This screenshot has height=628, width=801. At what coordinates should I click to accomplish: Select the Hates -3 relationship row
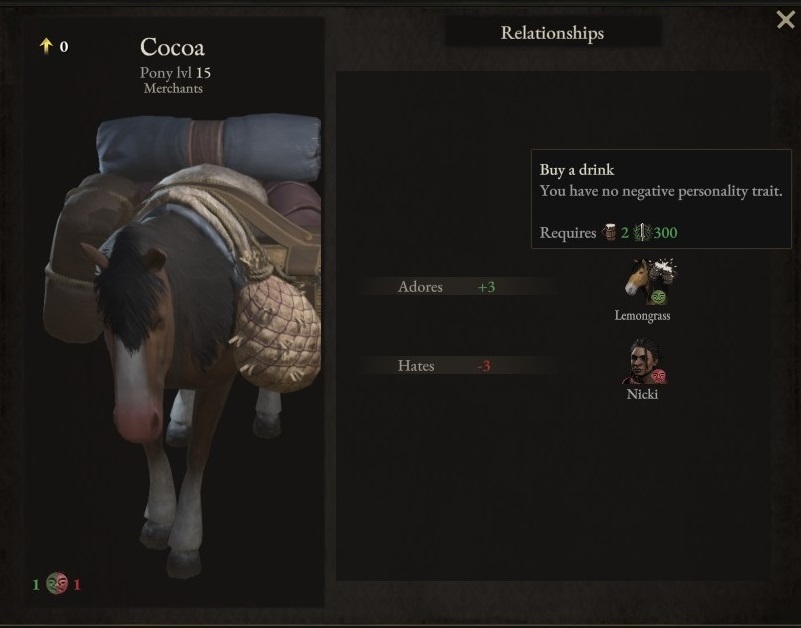click(x=459, y=365)
